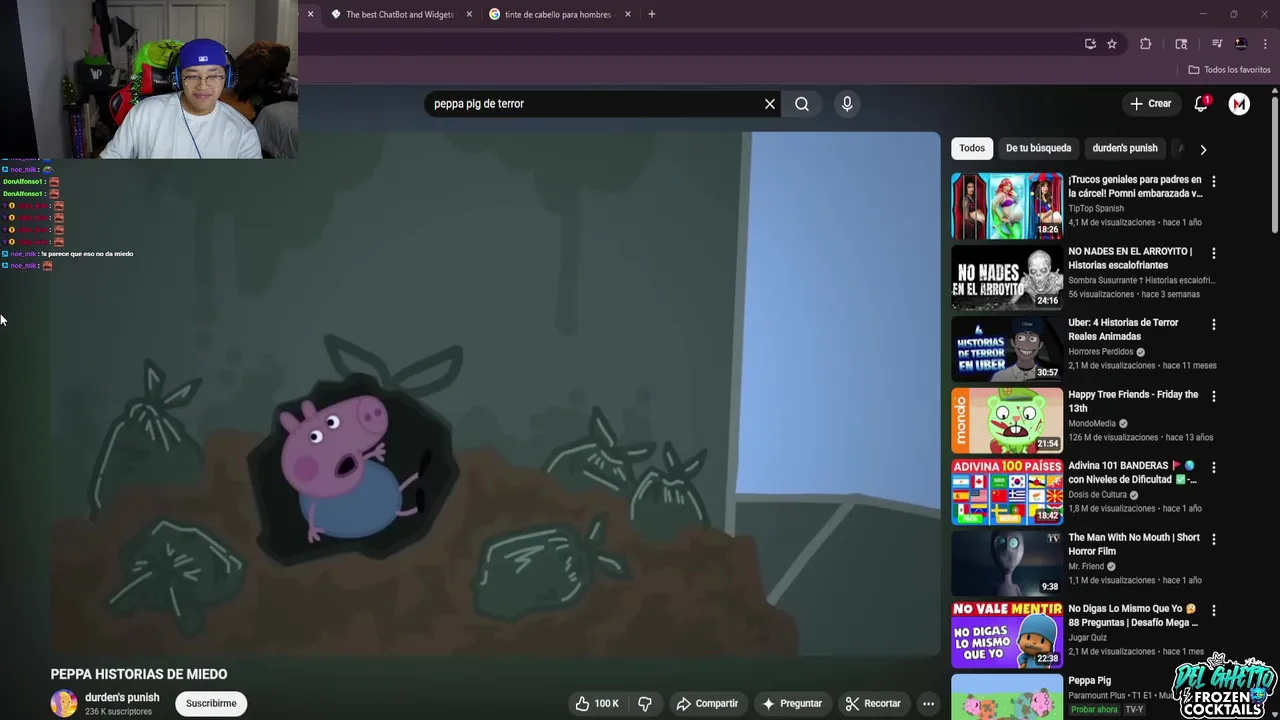Open options for Adivina 101 BANDERAS video
1280x720 pixels.
point(1214,468)
